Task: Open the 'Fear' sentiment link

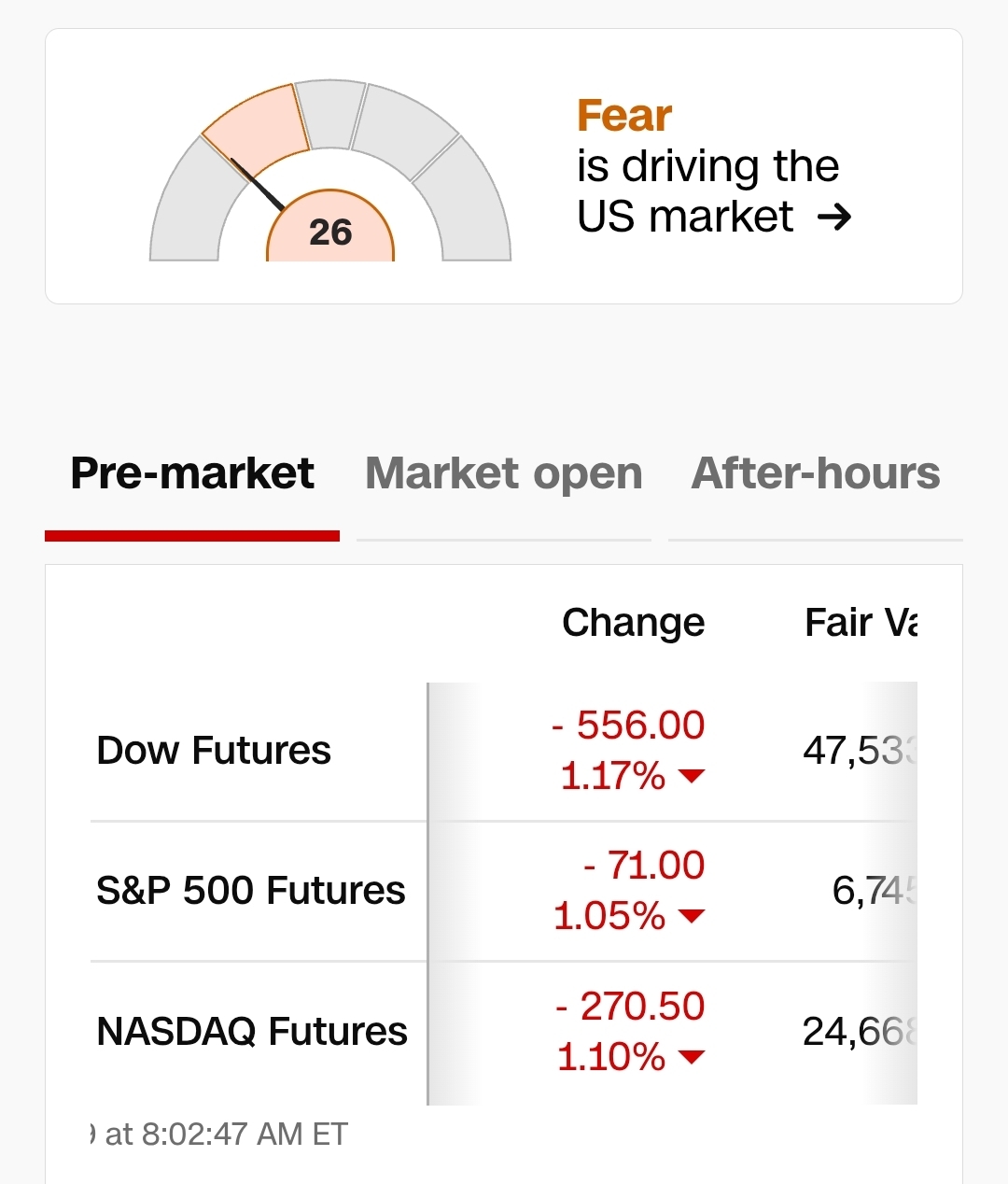Action: click(624, 116)
